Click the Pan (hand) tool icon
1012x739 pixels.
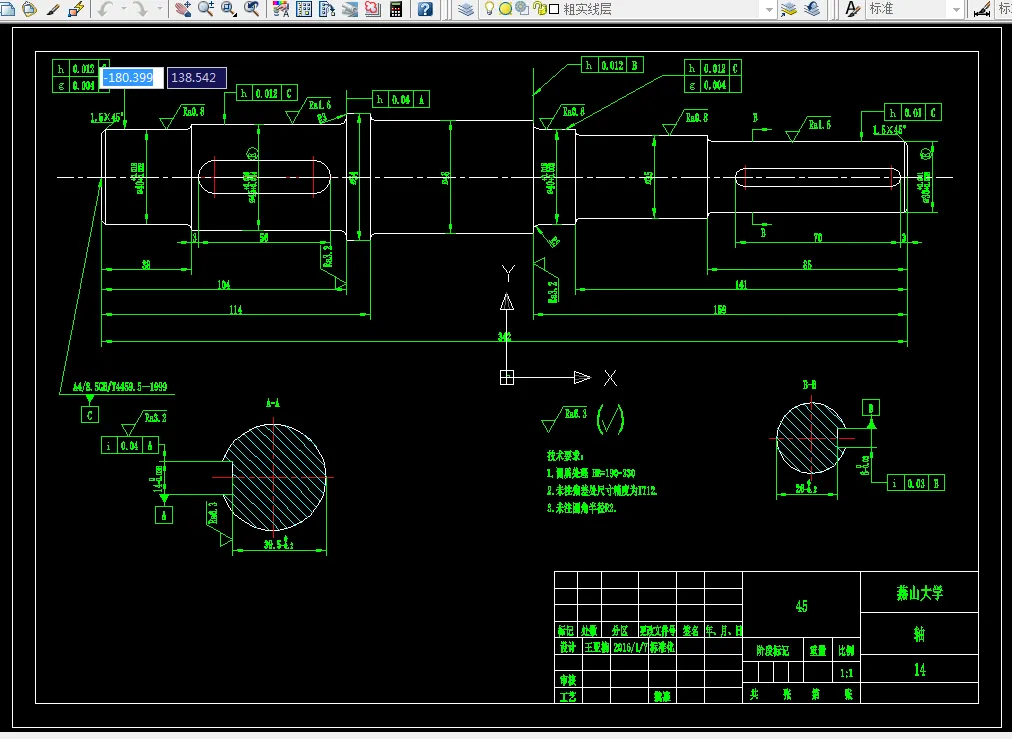(x=183, y=9)
